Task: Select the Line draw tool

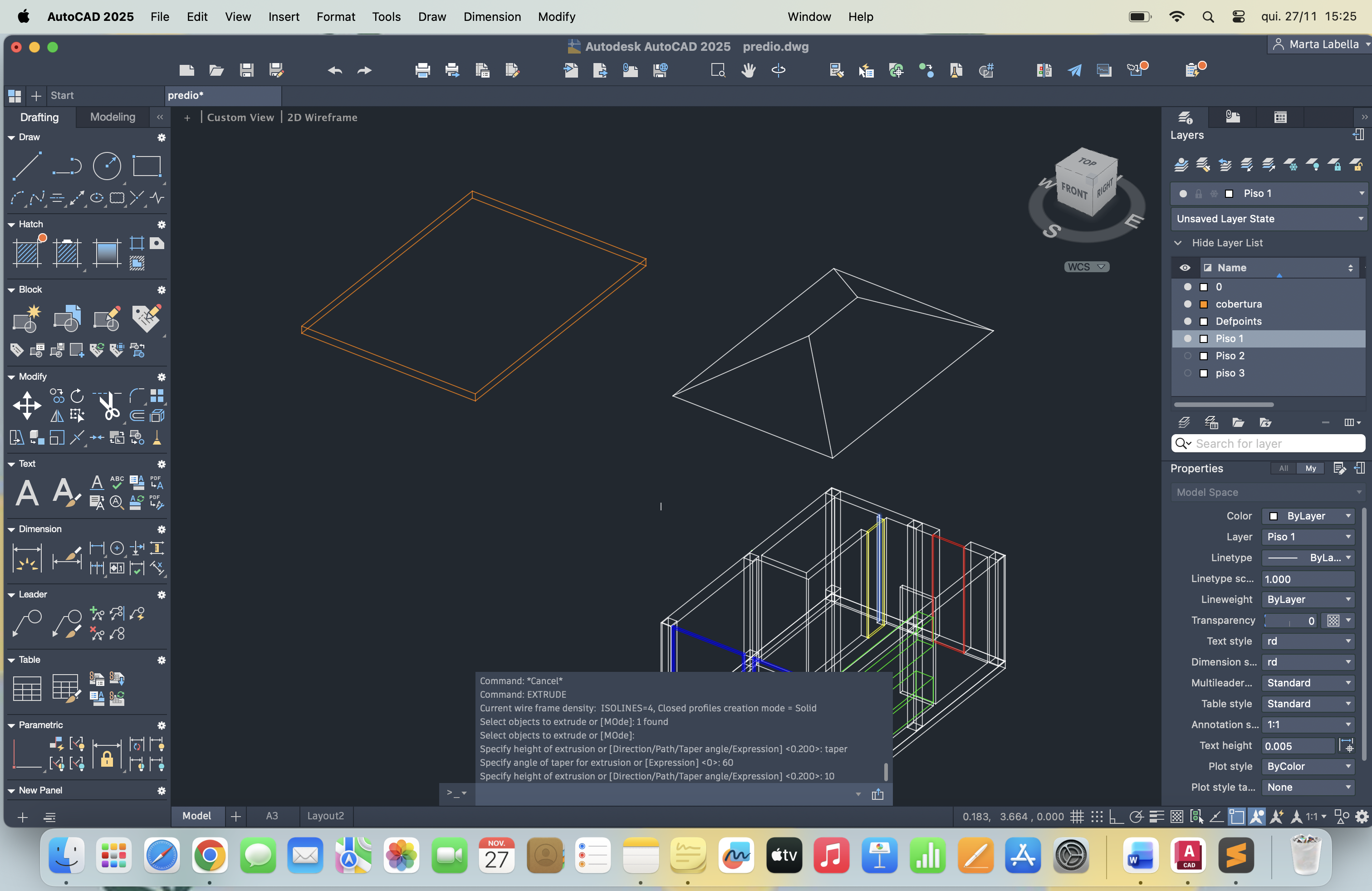Action: click(26, 166)
